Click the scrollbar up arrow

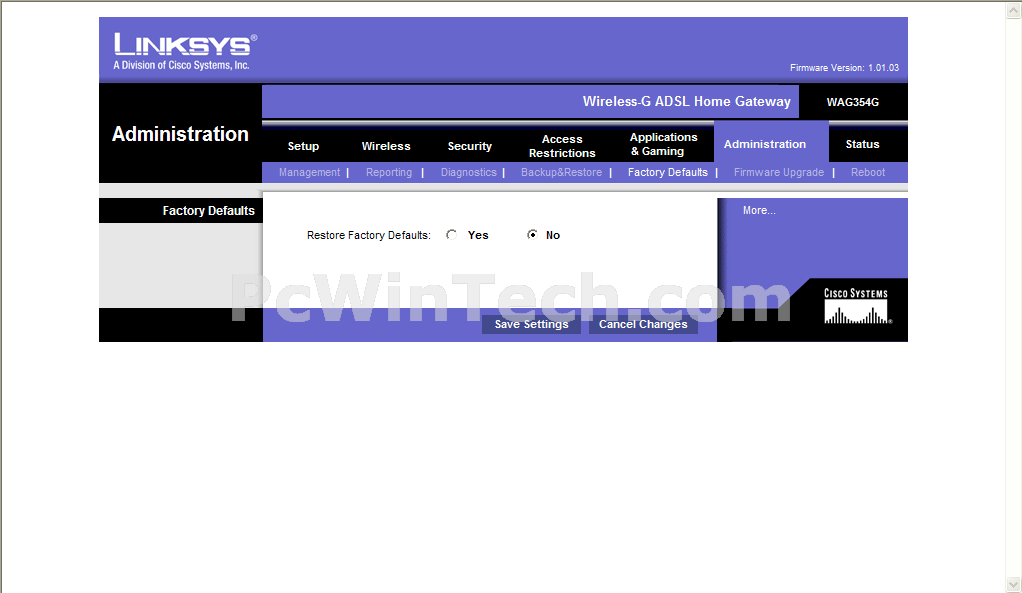[1014, 10]
